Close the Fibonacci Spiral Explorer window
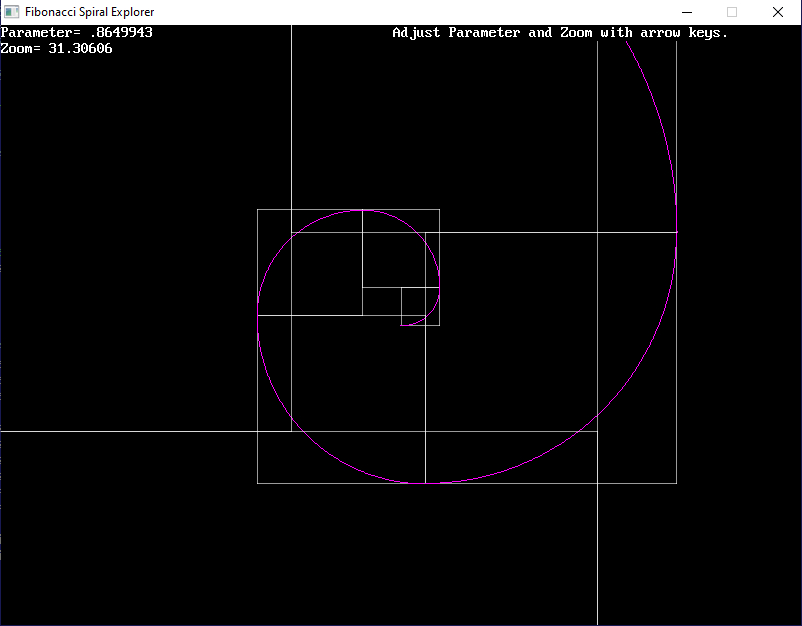 tap(778, 12)
